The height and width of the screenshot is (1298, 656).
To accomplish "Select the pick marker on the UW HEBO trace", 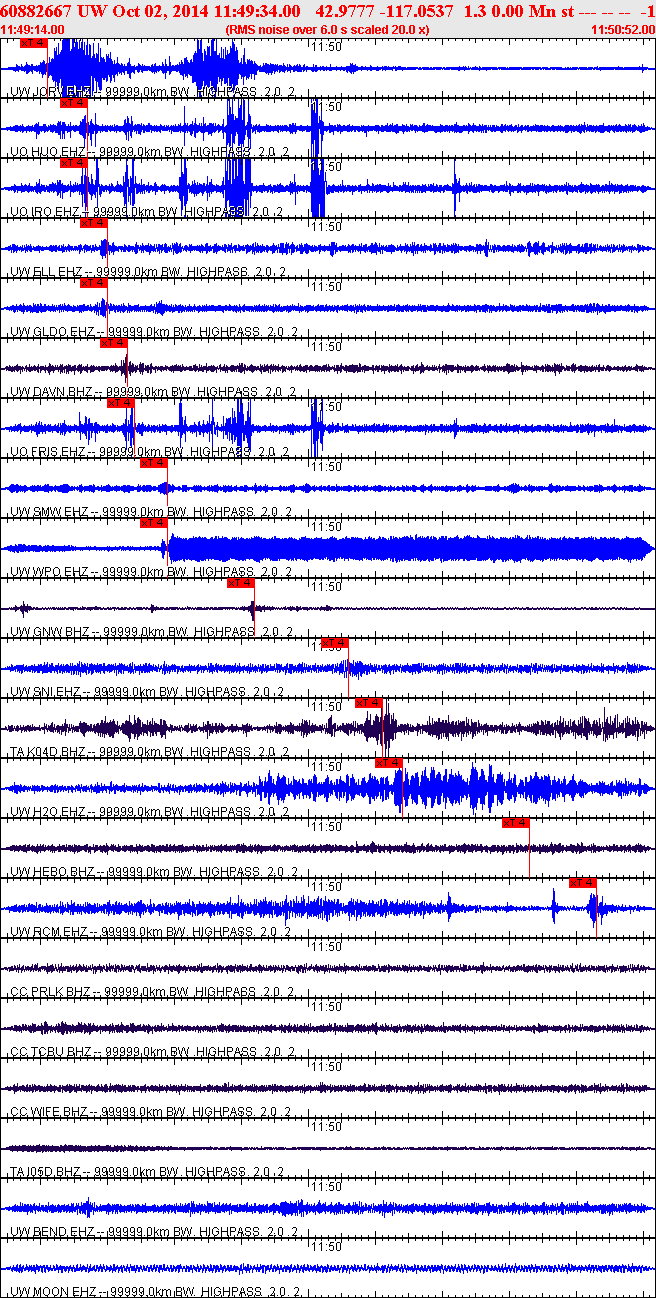I will coord(516,823).
